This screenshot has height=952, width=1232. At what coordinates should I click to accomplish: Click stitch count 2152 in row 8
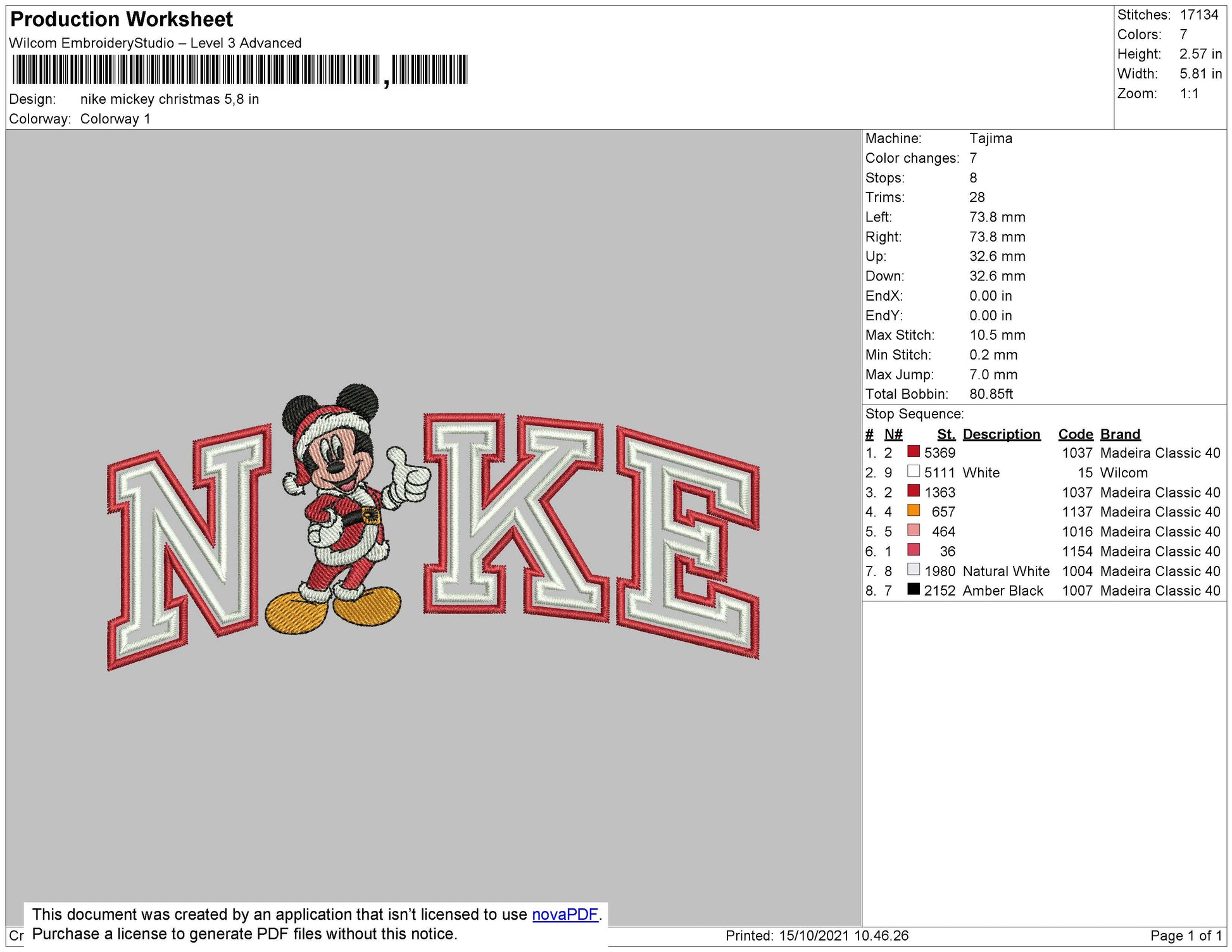(940, 591)
